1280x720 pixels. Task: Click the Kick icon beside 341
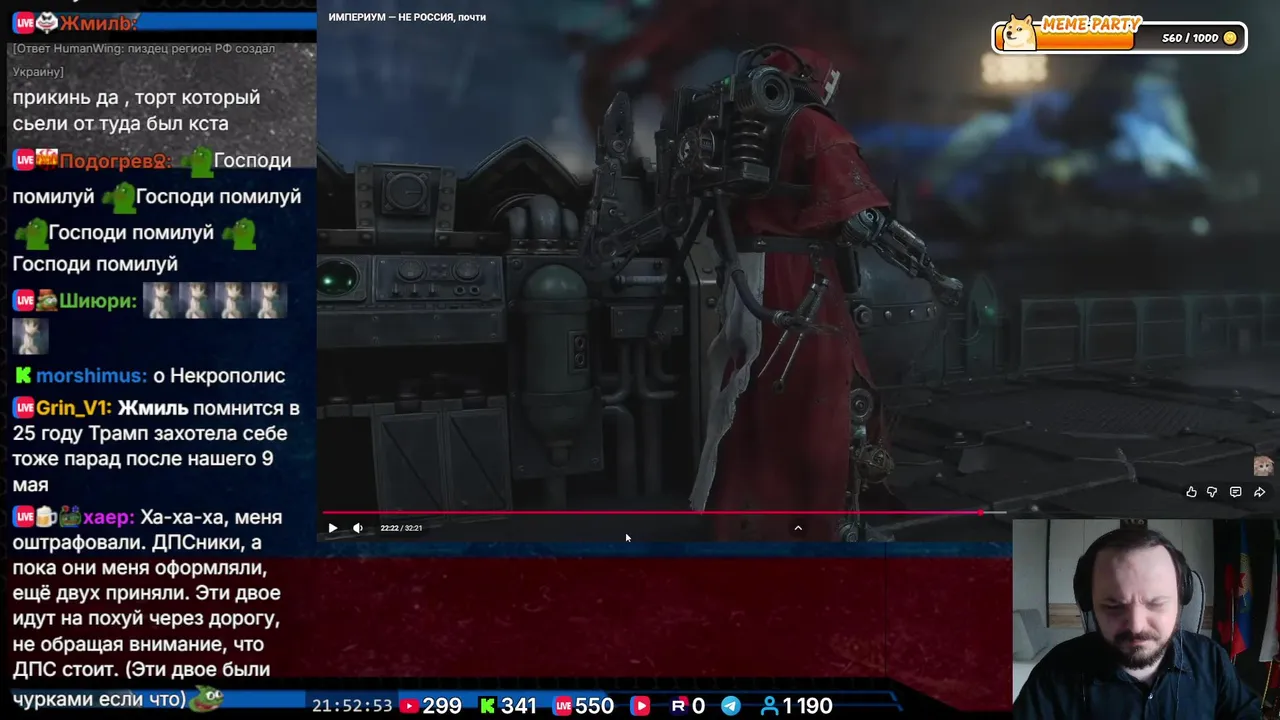click(x=487, y=706)
